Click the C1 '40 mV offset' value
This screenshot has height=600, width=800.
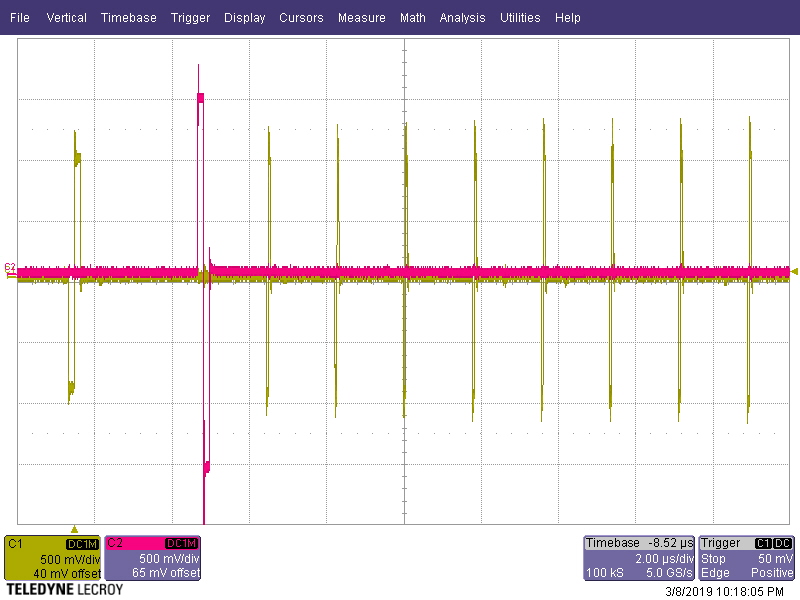point(67,573)
